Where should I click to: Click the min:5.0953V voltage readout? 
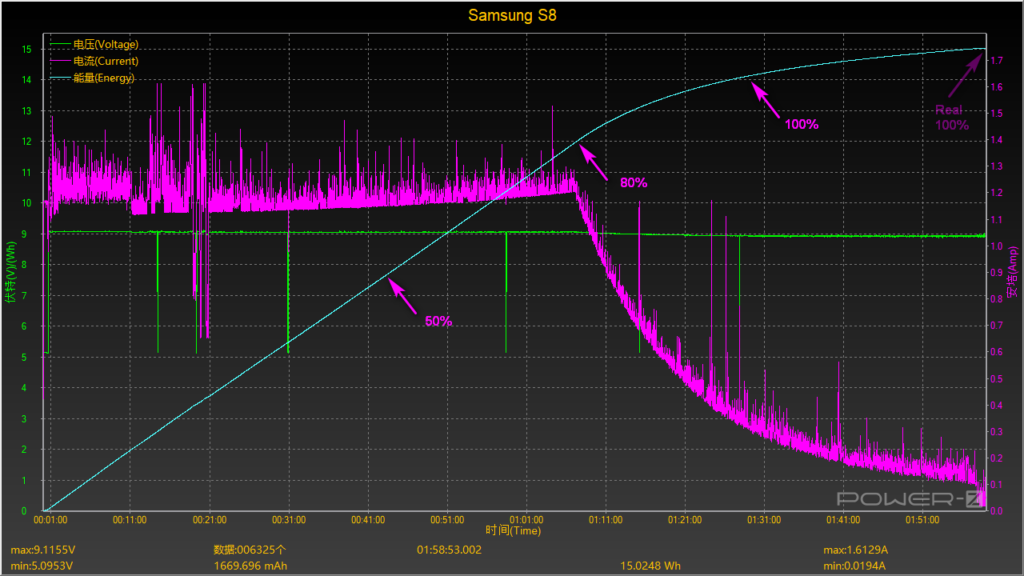(41, 566)
